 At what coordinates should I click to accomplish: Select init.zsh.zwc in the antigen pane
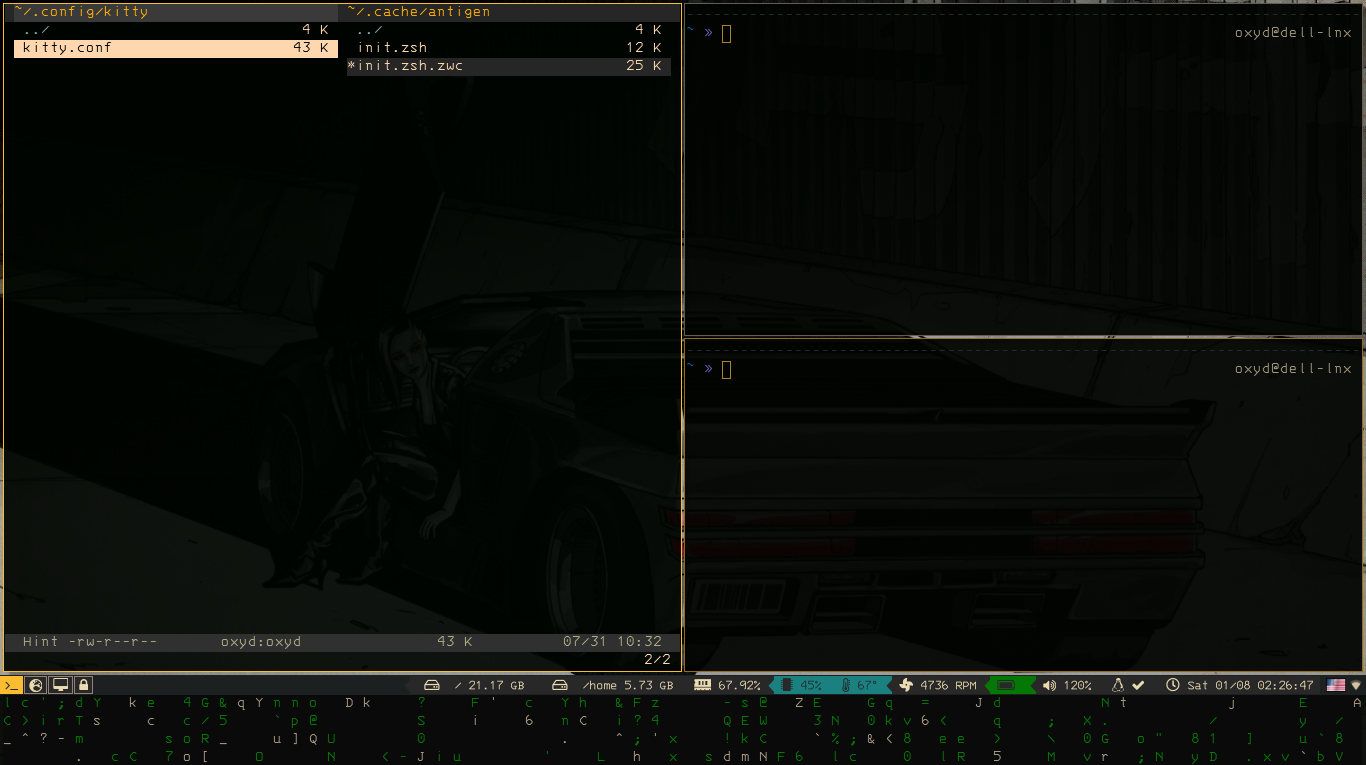pos(509,66)
